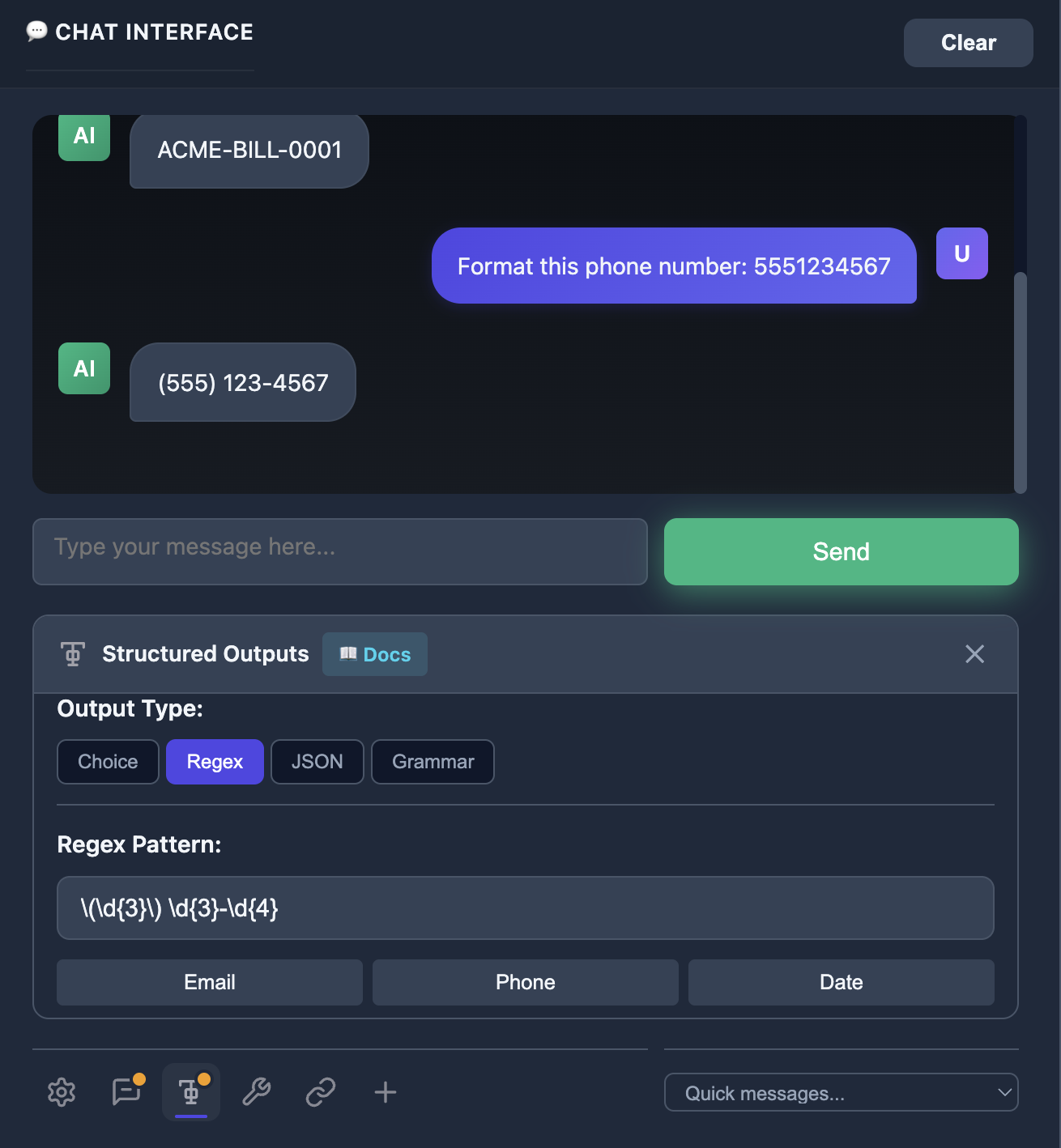This screenshot has height=1148, width=1061.
Task: Open the settings gear icon
Action: click(62, 1092)
